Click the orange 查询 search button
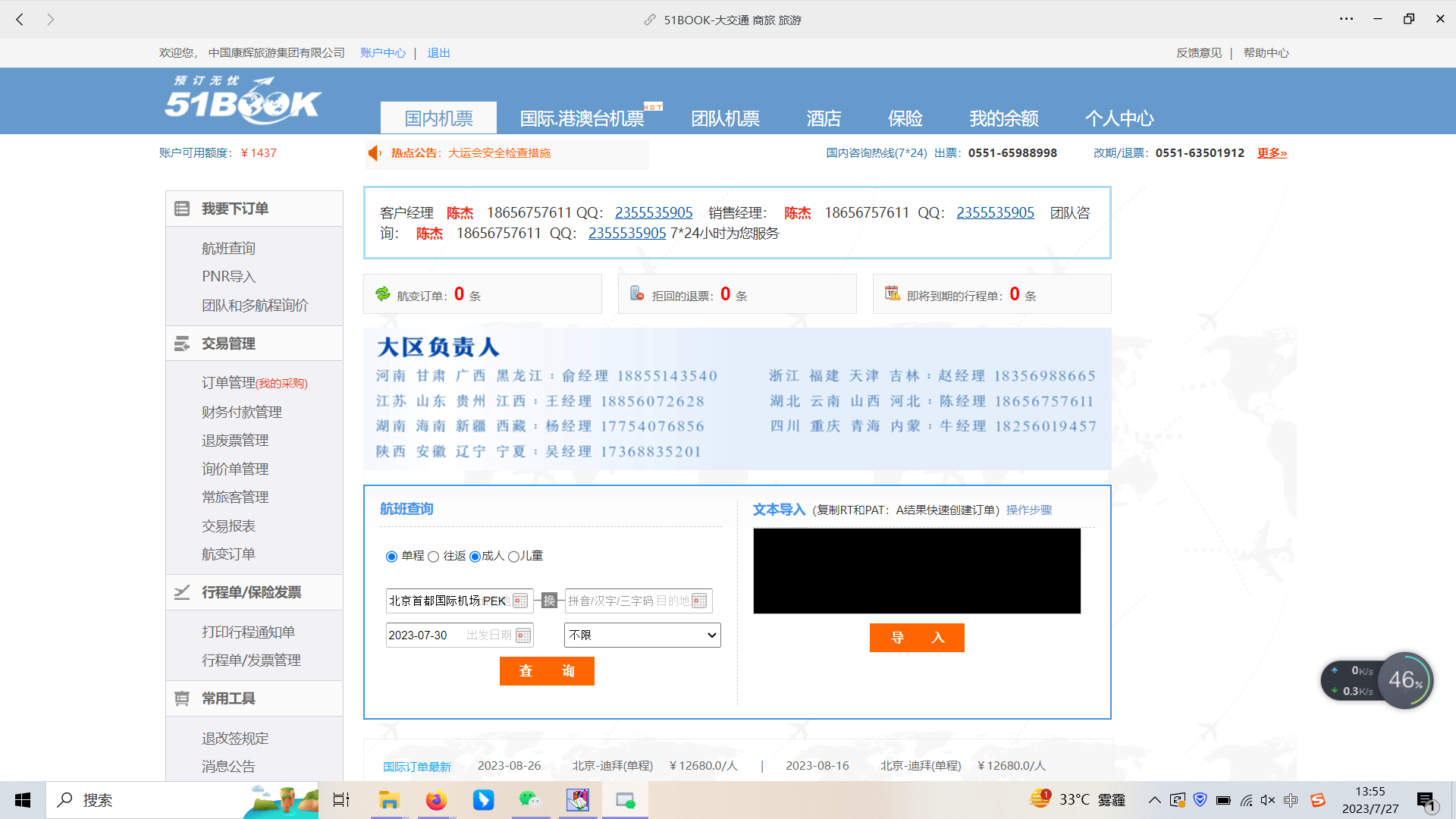Image resolution: width=1456 pixels, height=819 pixels. 547,671
